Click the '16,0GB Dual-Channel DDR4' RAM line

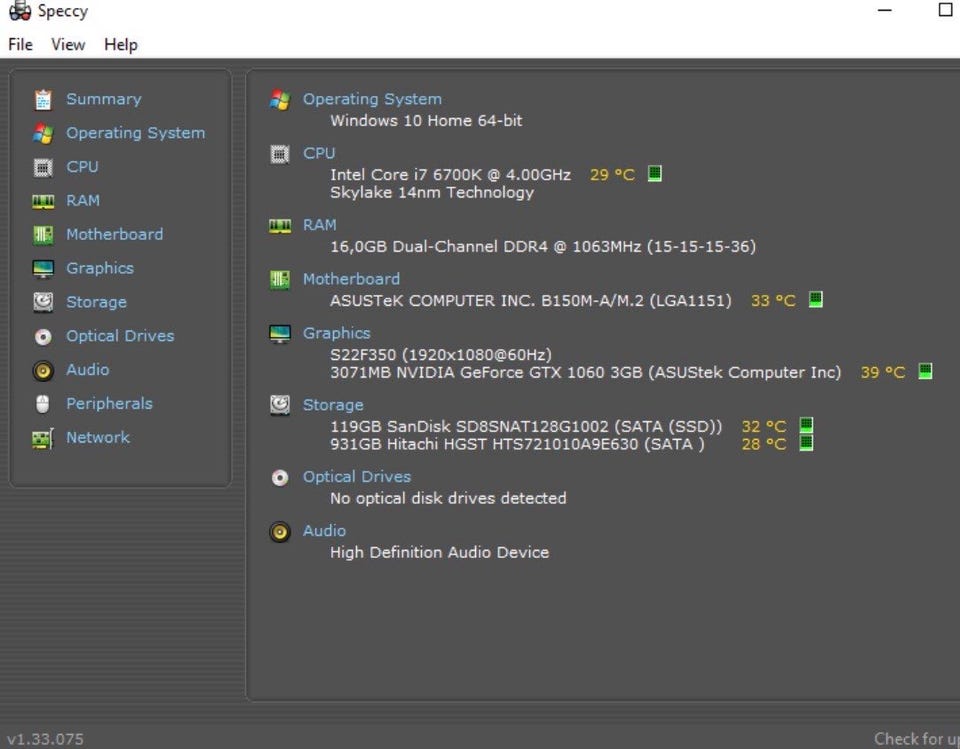click(543, 247)
